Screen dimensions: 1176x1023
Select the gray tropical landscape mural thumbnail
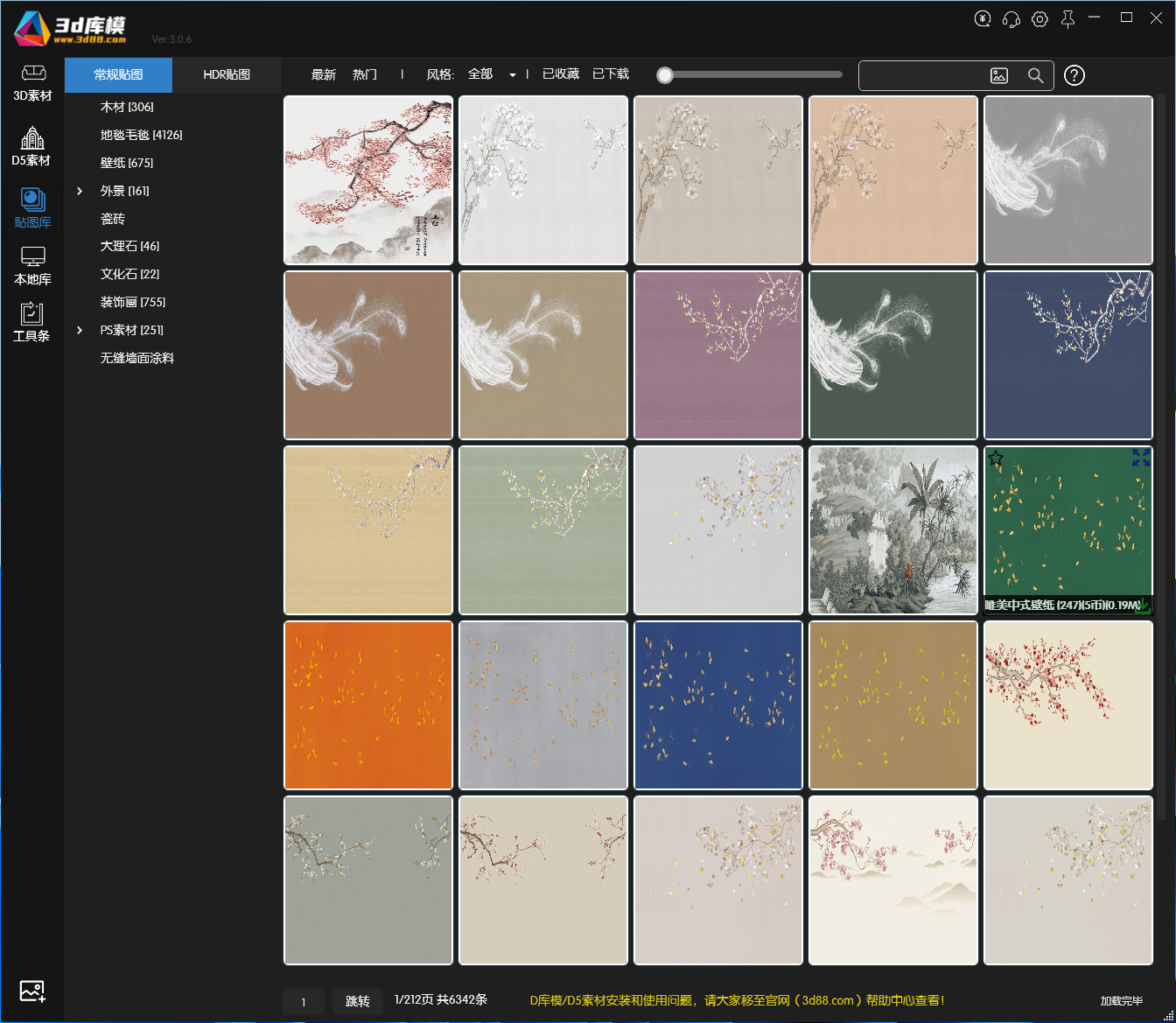point(893,530)
